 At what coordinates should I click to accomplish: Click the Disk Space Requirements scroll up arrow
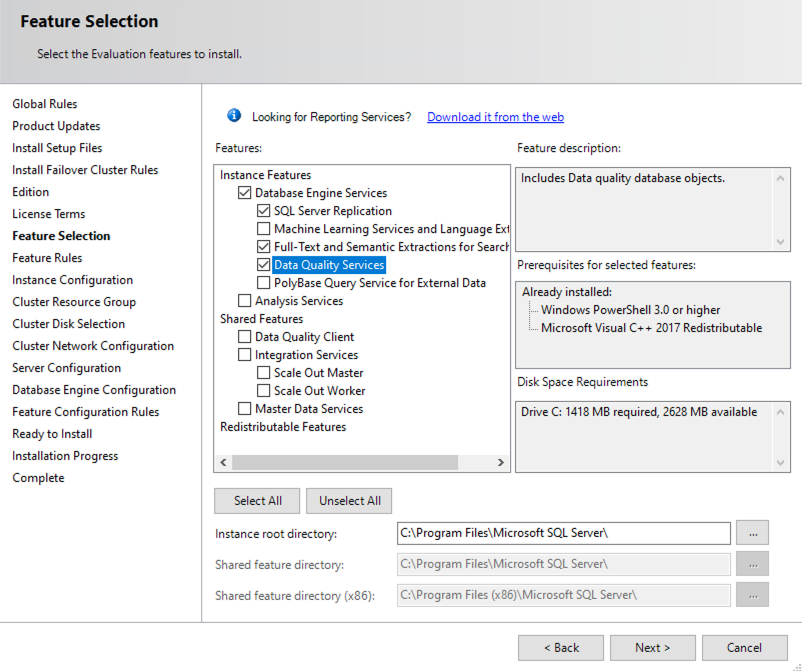pos(780,412)
